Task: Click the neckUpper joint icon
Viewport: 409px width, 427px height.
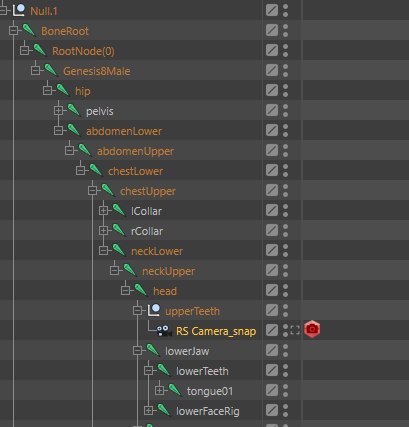Action: [x=130, y=270]
